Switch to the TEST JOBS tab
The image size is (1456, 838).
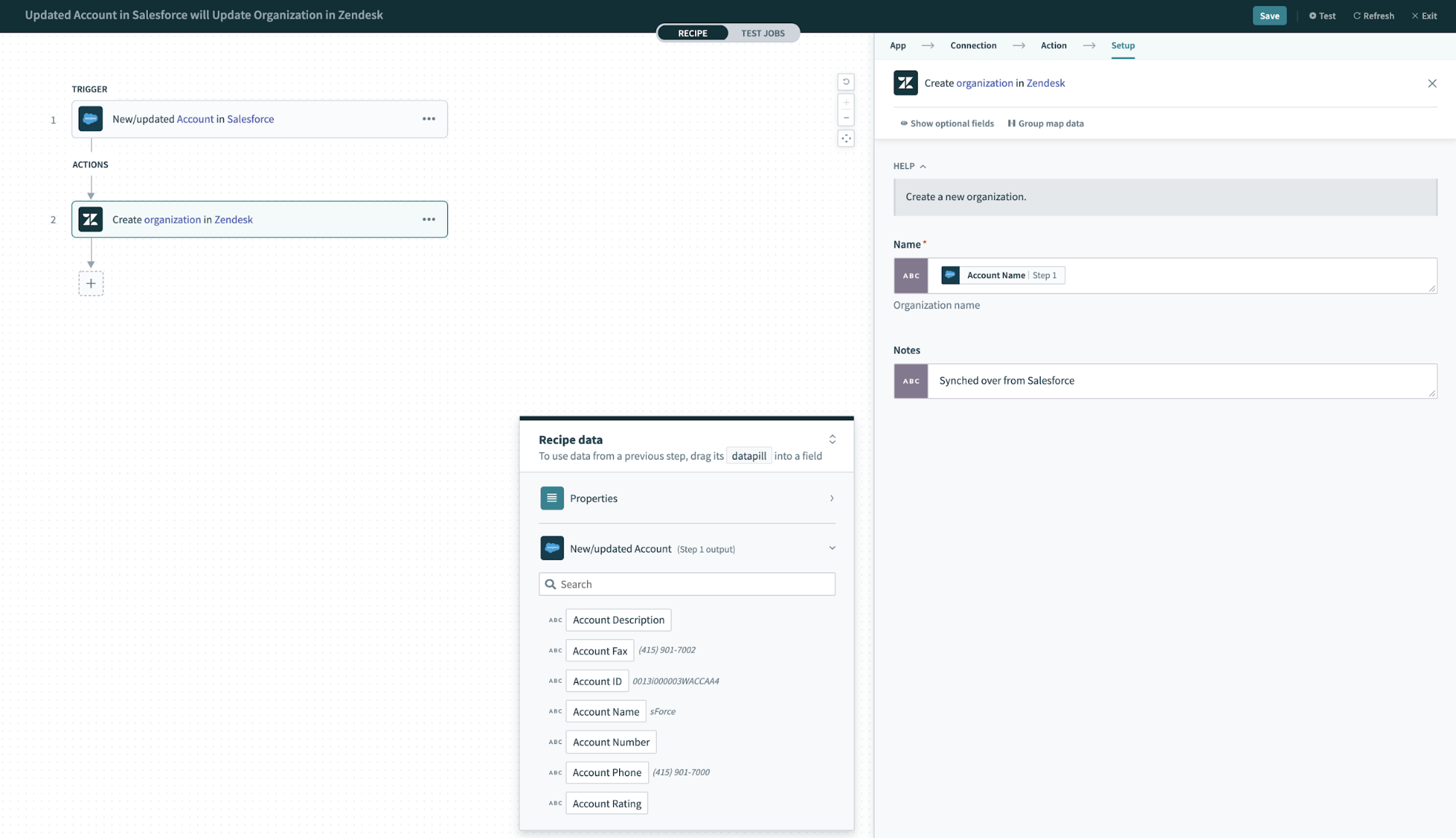coord(762,33)
